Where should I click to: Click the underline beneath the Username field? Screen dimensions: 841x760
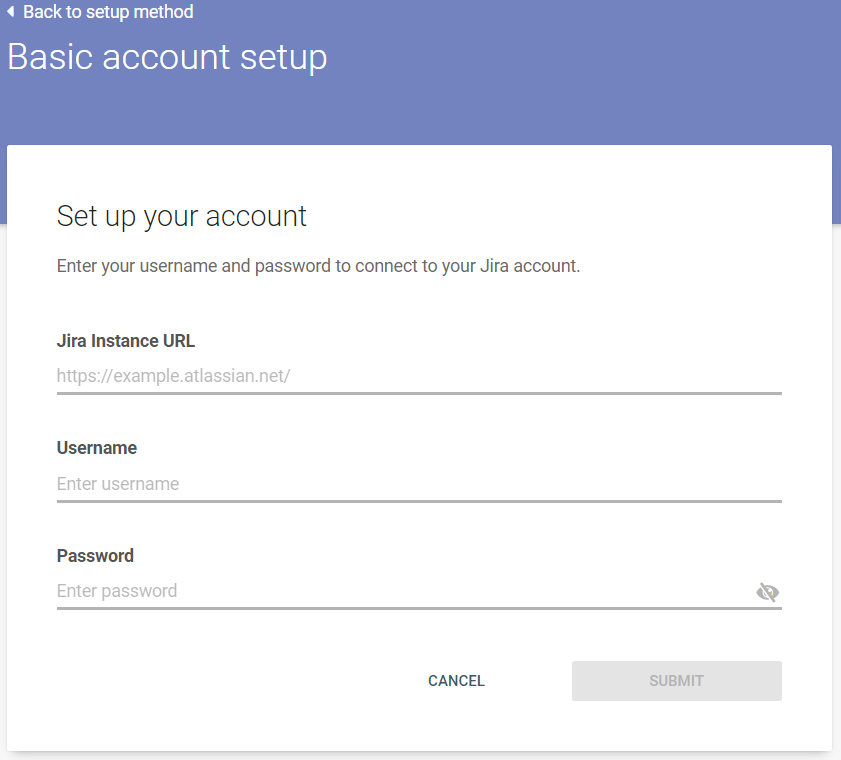coord(419,500)
